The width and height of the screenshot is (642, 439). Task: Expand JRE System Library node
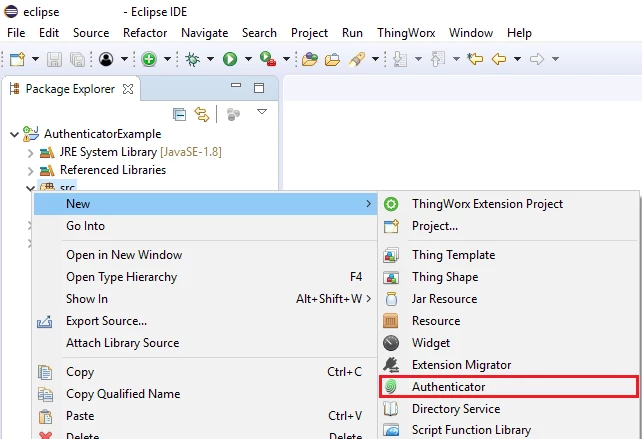coord(30,153)
